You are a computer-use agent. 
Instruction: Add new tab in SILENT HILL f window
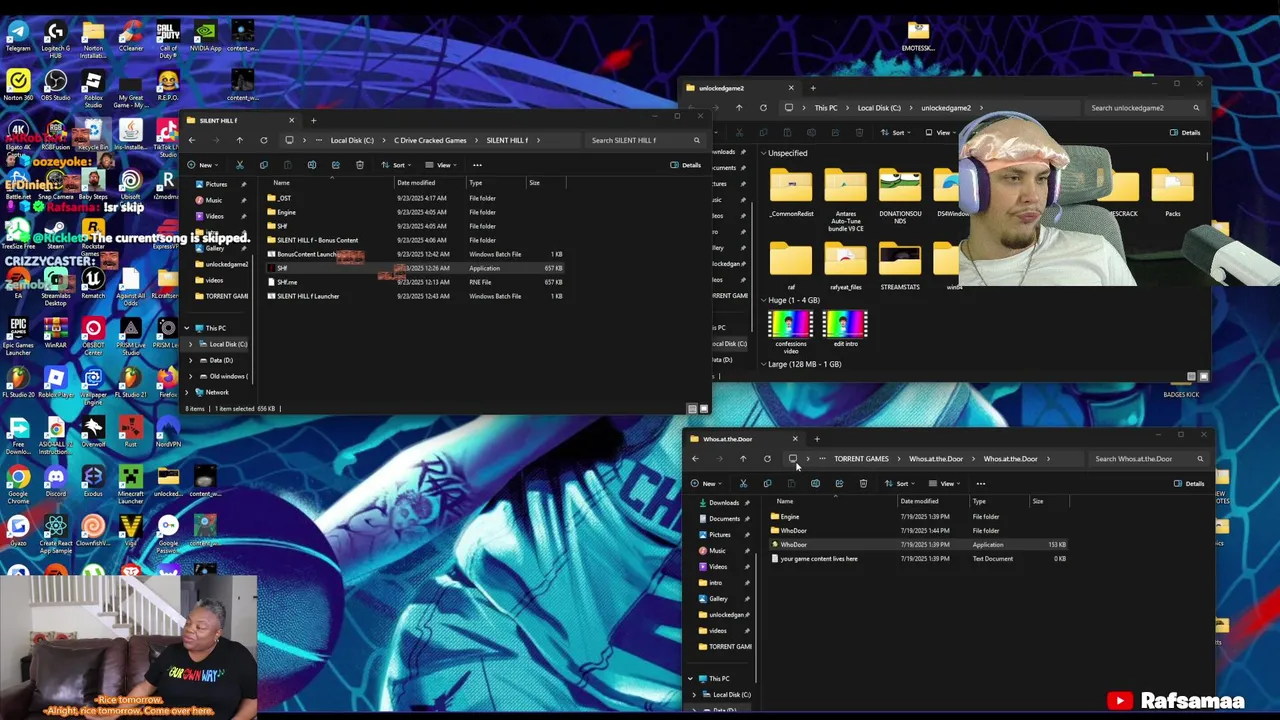(x=313, y=121)
